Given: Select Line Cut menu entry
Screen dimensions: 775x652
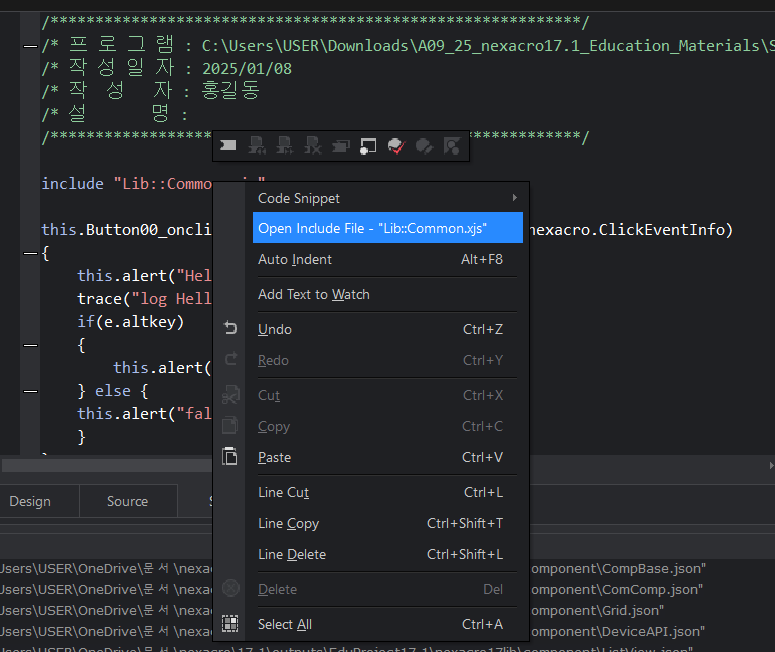Looking at the screenshot, I should (388, 492).
